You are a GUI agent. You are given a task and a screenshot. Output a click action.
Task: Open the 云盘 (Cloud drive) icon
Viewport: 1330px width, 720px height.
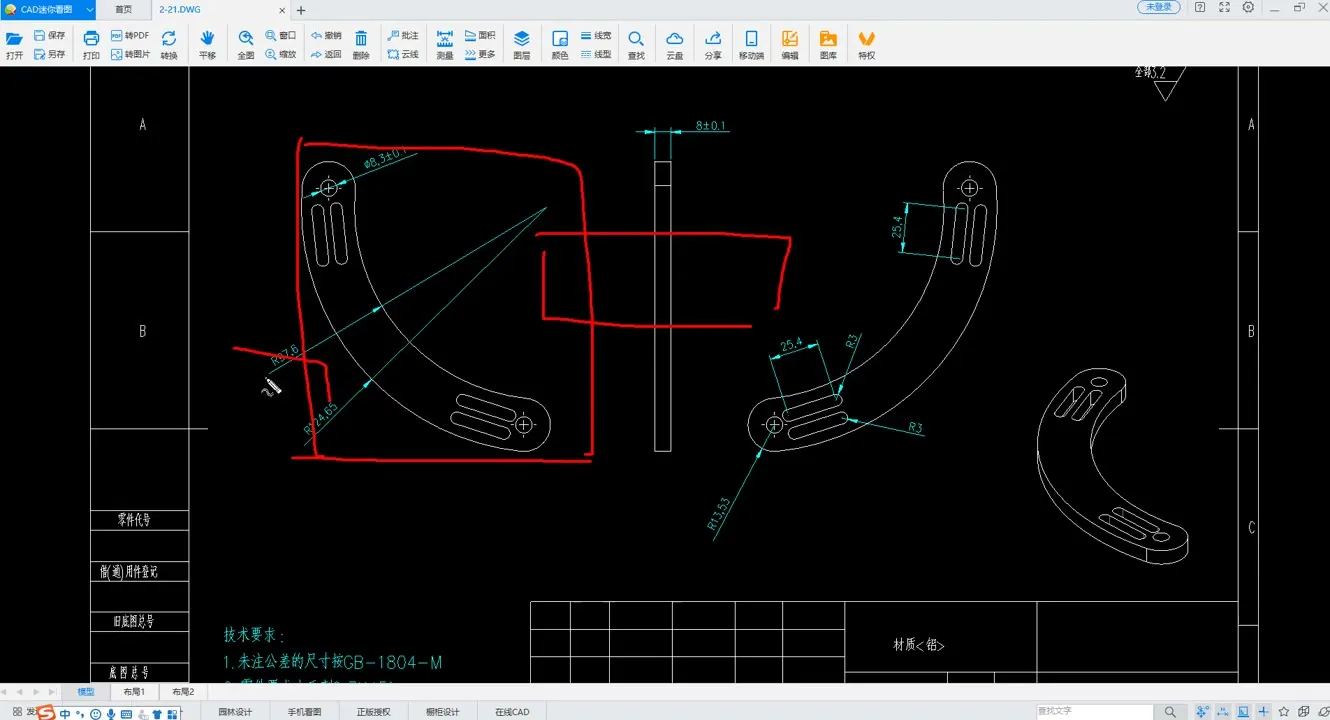point(675,44)
